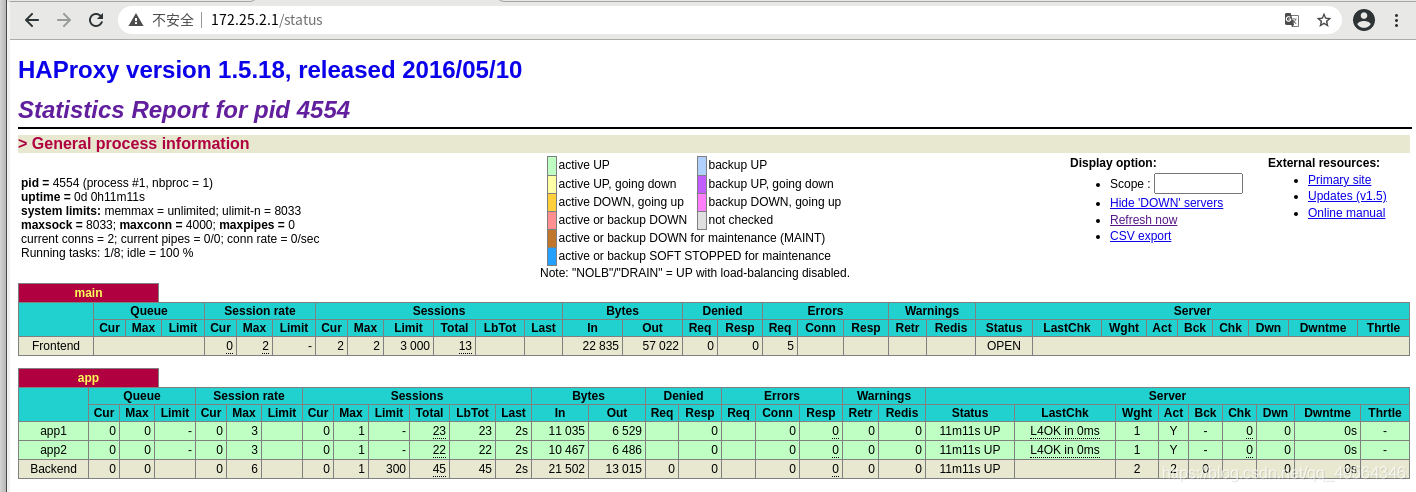Reload the page with the refresh icon

coord(96,20)
